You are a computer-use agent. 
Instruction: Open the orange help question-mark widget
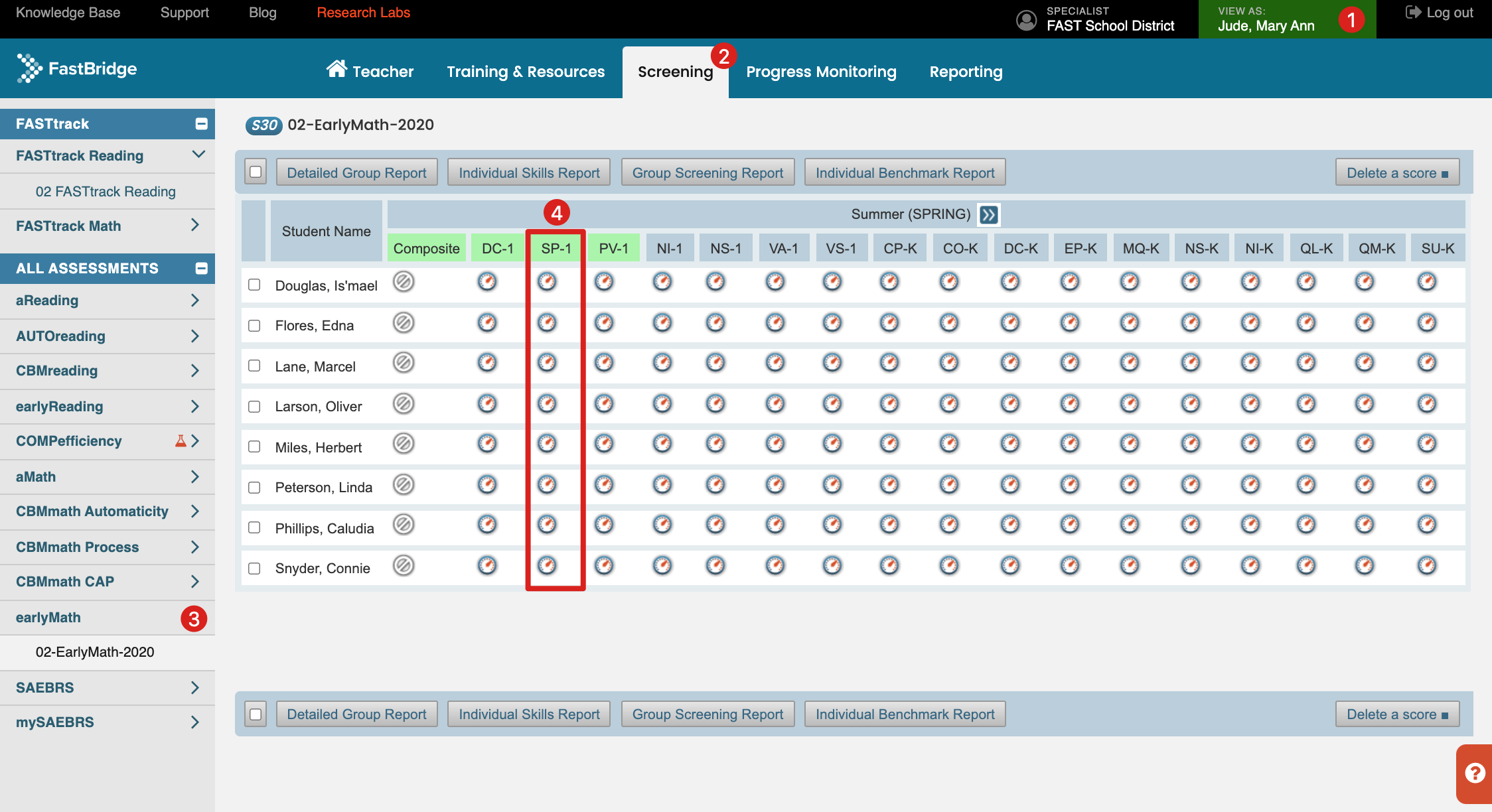click(1475, 773)
